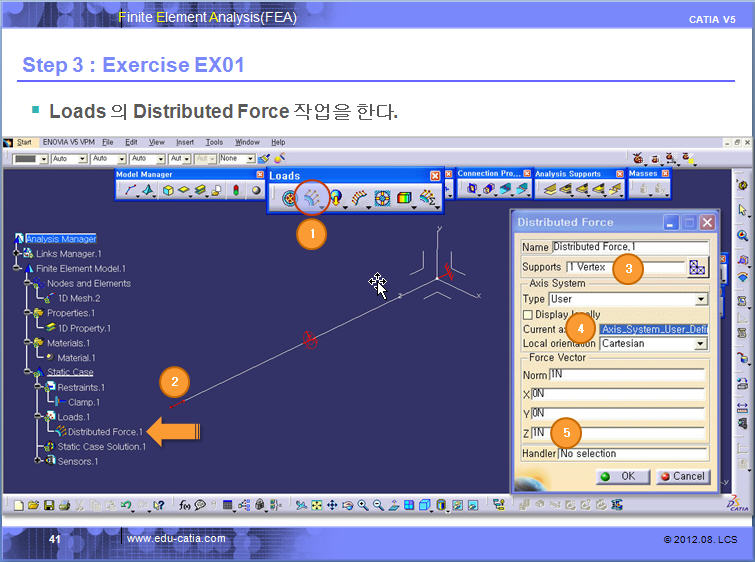The height and width of the screenshot is (562, 755).
Task: Click the New document icon in bottom toolbar
Action: [20, 505]
